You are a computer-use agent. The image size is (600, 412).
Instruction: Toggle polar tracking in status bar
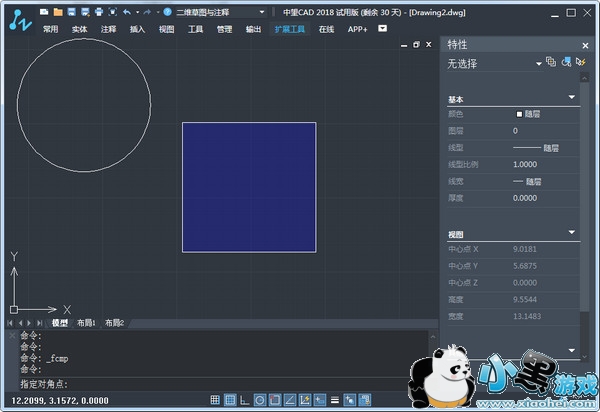(x=260, y=400)
